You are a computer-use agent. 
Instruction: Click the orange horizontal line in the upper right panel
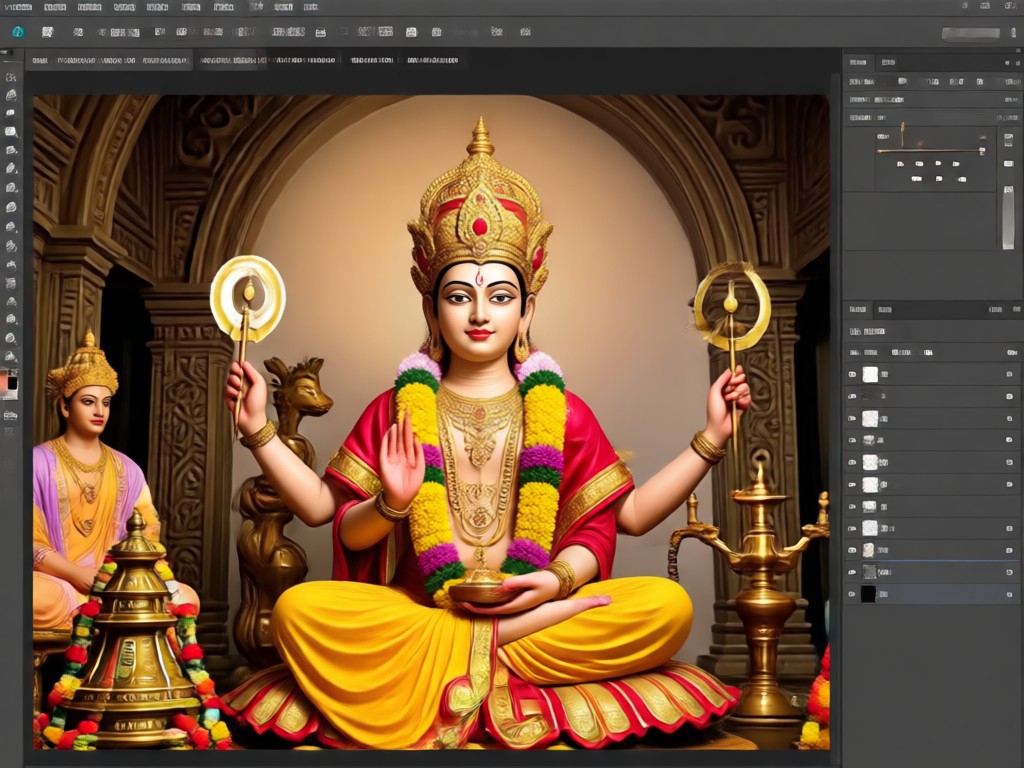pos(930,151)
